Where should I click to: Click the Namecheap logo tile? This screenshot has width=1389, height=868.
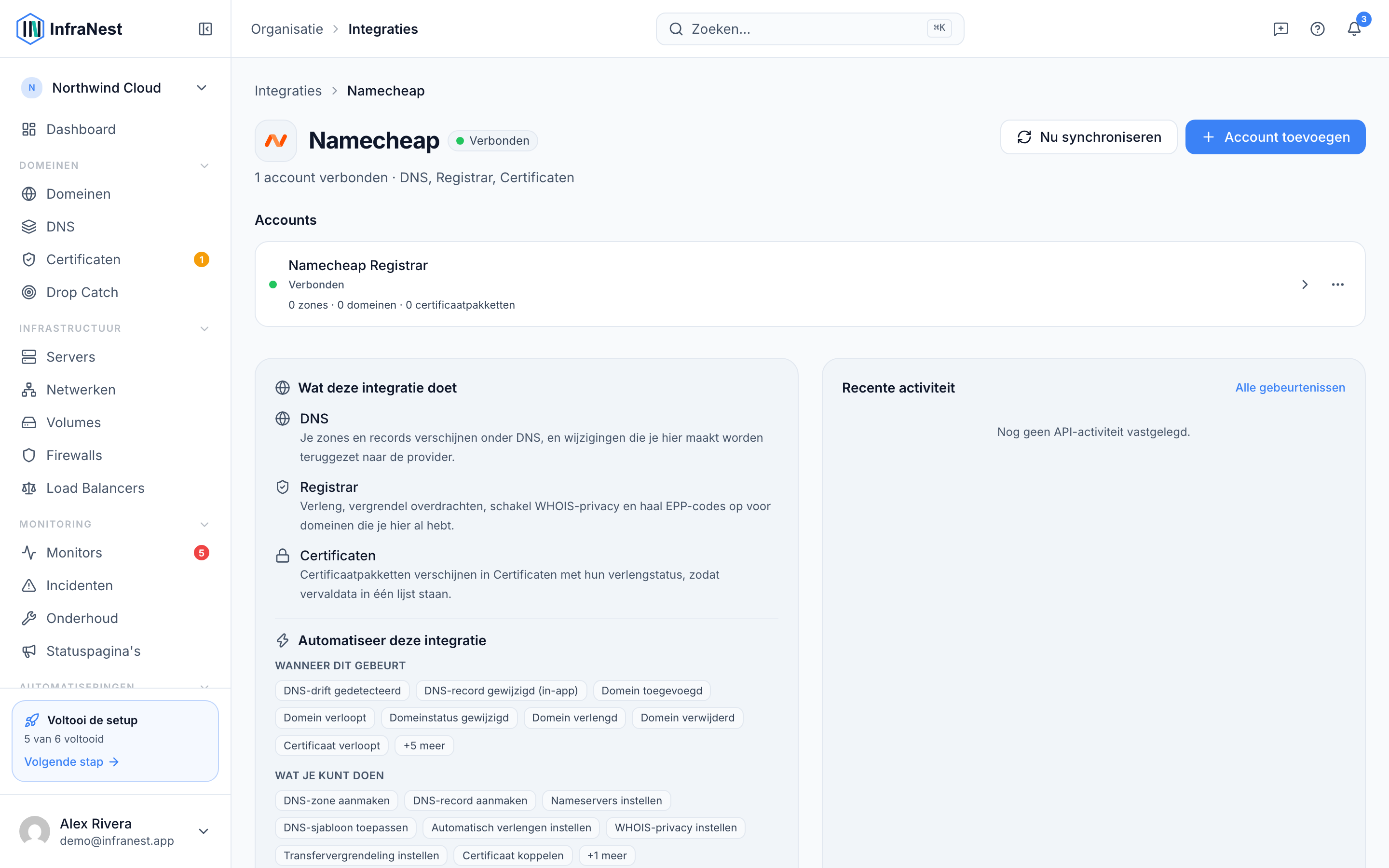point(275,141)
